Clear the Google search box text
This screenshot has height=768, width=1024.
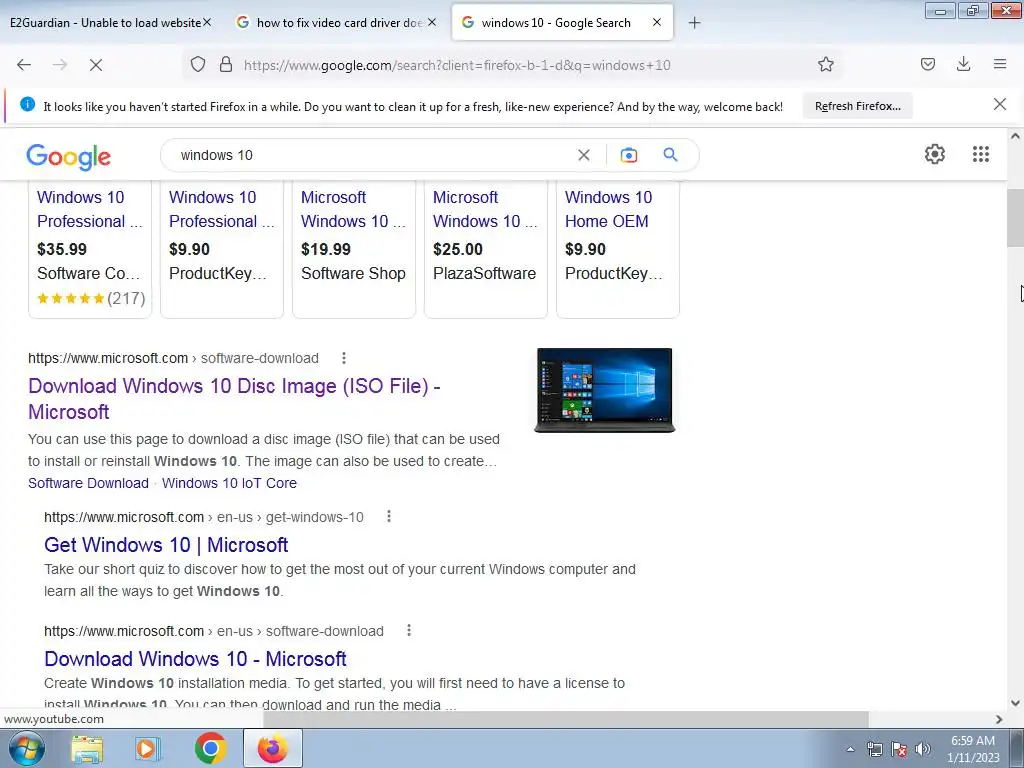click(x=584, y=155)
